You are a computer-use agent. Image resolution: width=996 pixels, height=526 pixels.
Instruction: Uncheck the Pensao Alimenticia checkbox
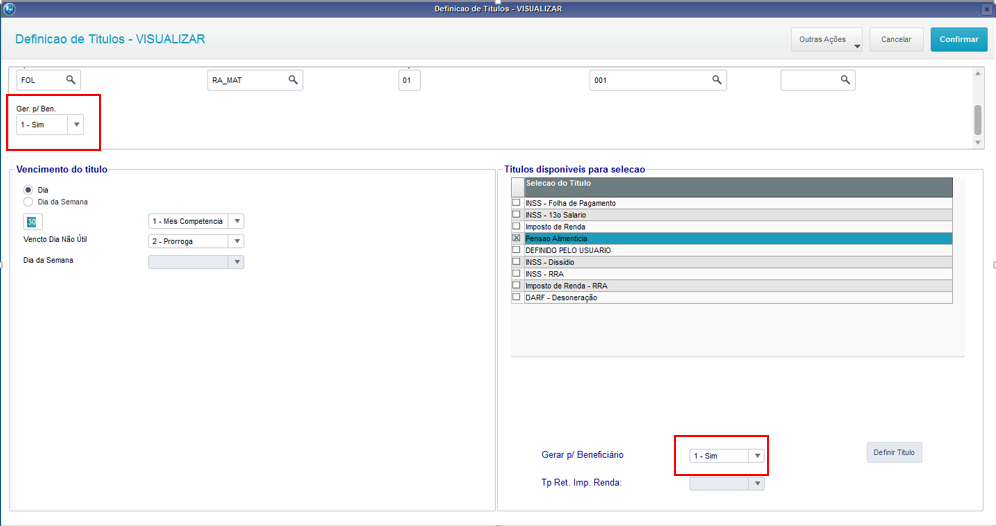[516, 238]
